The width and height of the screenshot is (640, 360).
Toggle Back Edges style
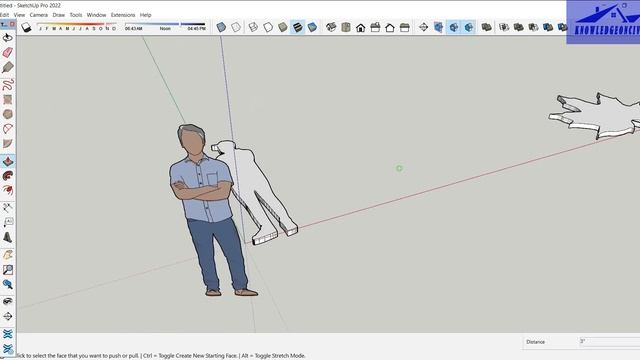pyautogui.click(x=236, y=27)
